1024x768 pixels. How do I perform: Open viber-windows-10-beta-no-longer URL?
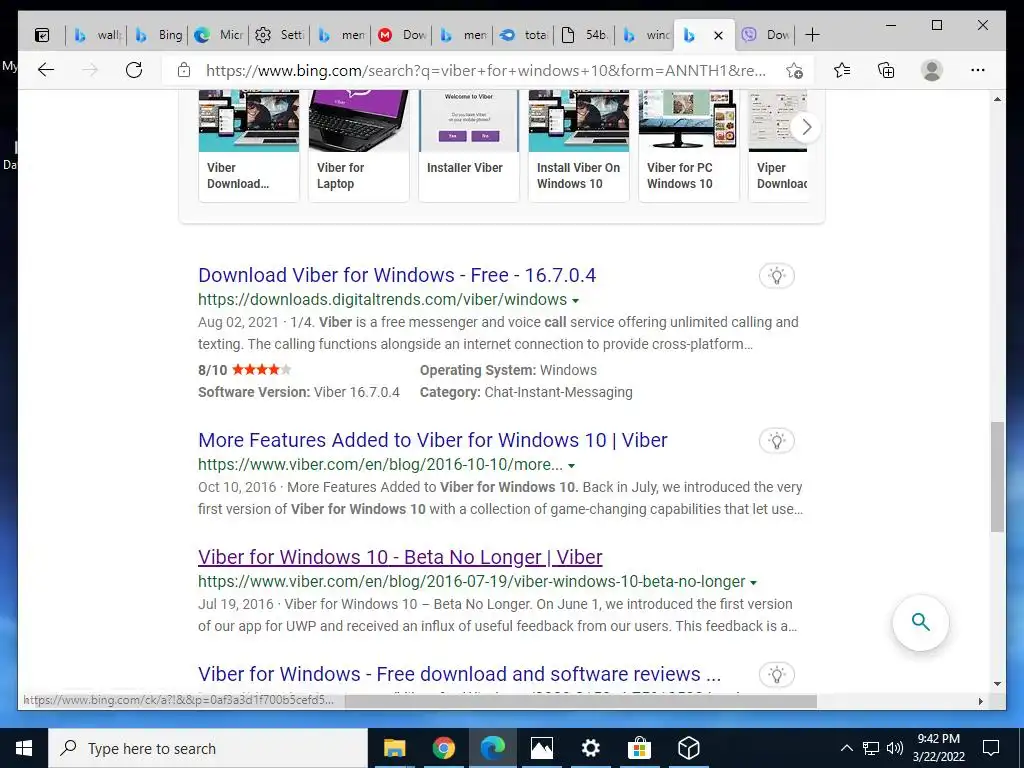coord(472,581)
